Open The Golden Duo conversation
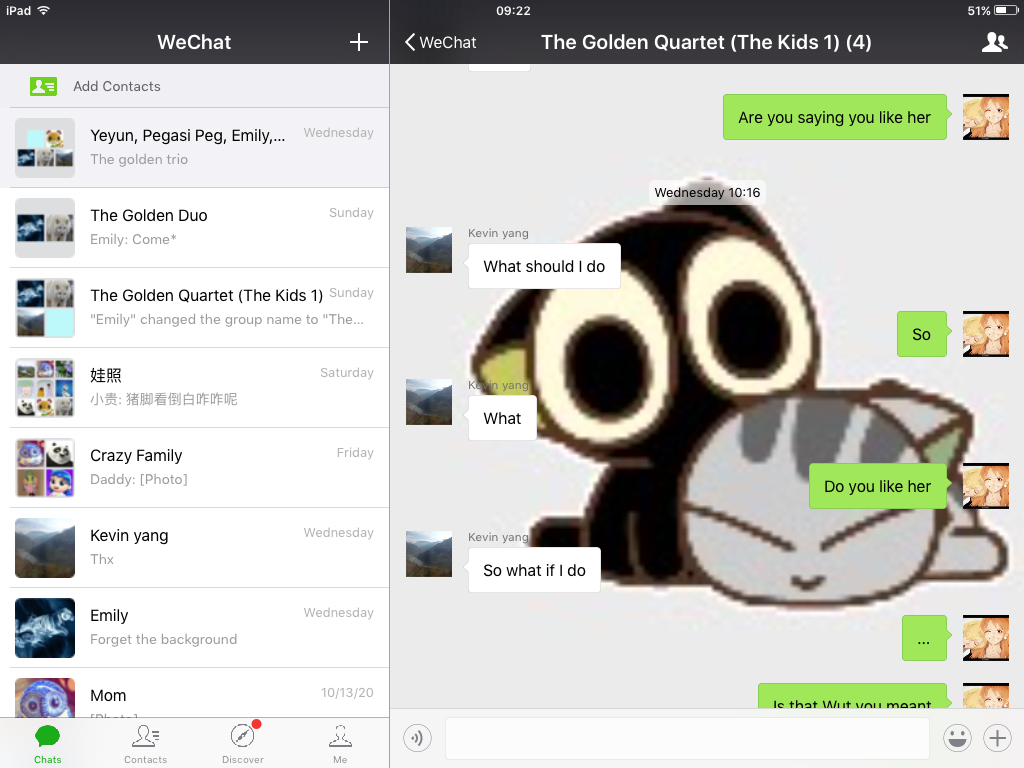The image size is (1024, 768). pyautogui.click(x=195, y=228)
